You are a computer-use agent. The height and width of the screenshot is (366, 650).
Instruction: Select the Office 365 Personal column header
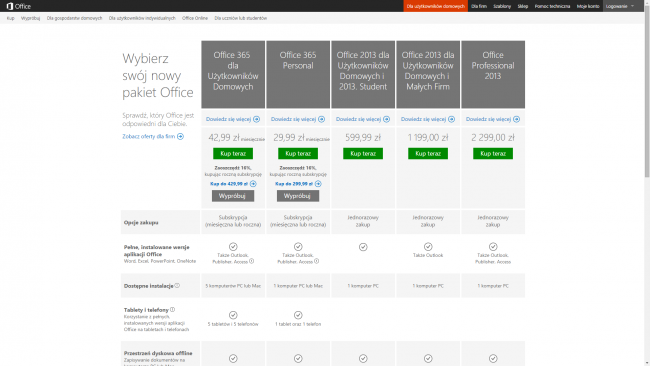298,75
